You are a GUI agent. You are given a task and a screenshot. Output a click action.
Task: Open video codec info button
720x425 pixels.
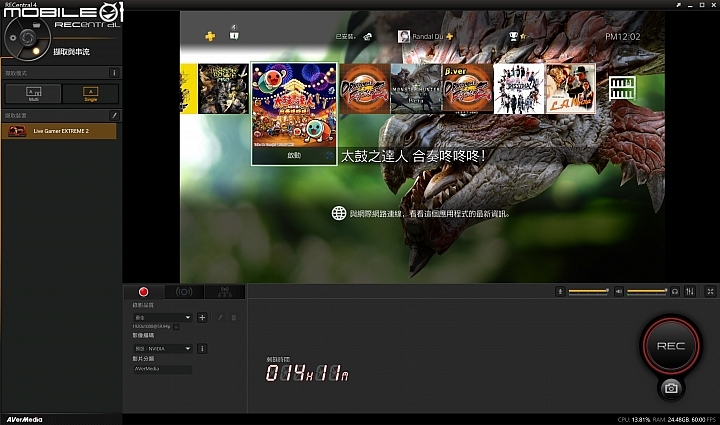(x=202, y=349)
